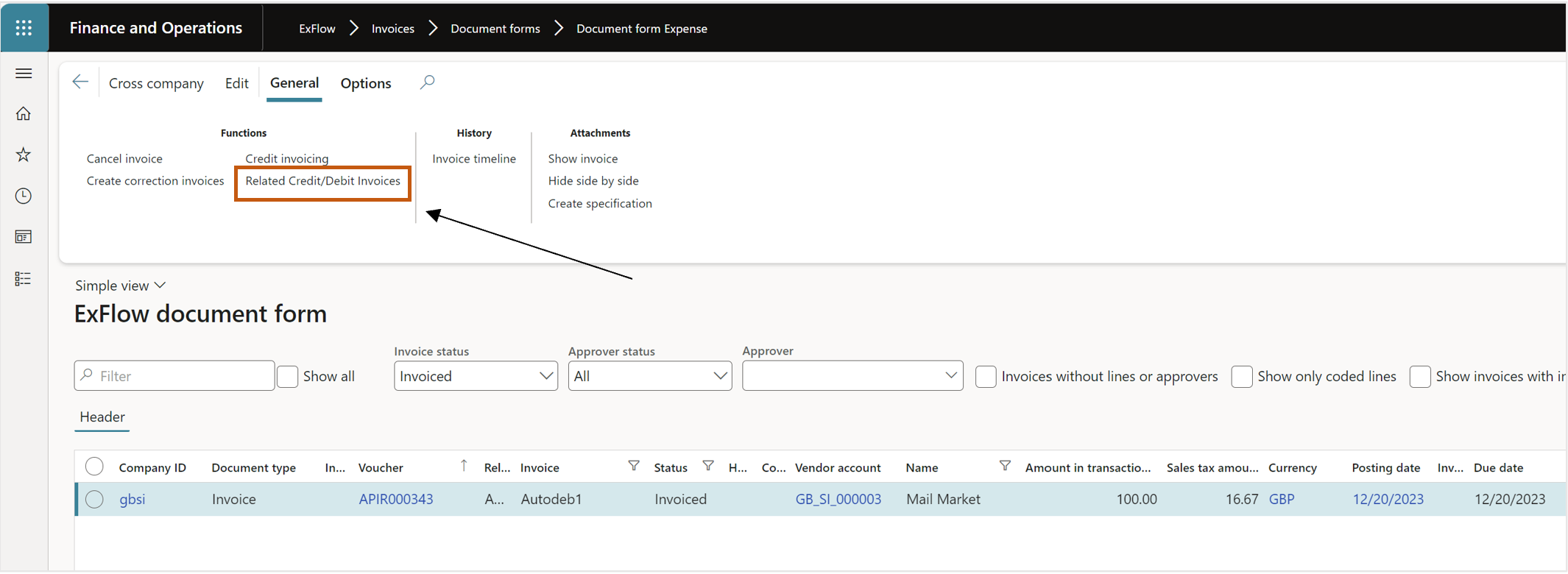Click Vendor account column header
This screenshot has width=1568, height=574.
[838, 467]
